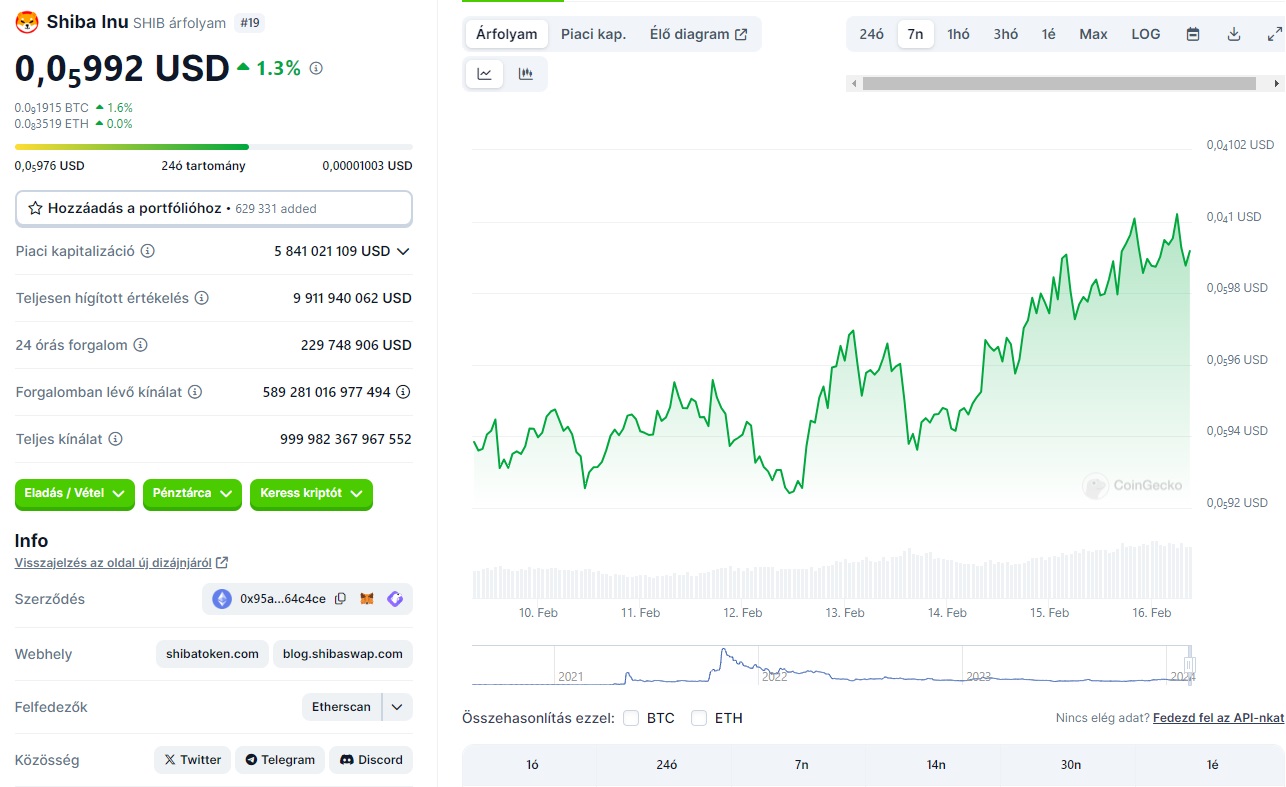Click Visszajelzés az oldal új dizájnjáról link
This screenshot has height=787, width=1286.
(114, 563)
